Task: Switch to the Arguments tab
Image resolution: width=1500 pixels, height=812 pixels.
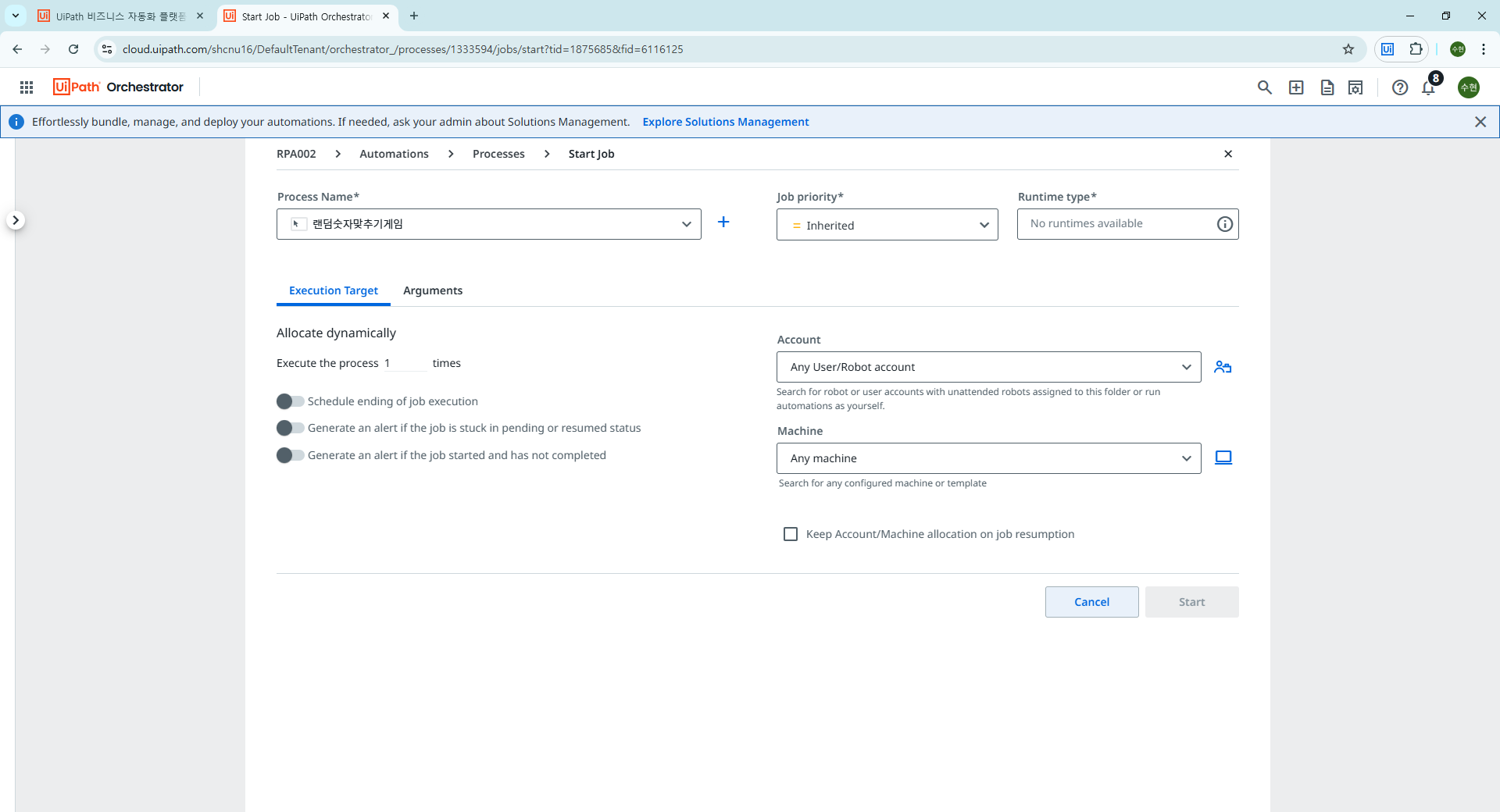Action: [433, 290]
